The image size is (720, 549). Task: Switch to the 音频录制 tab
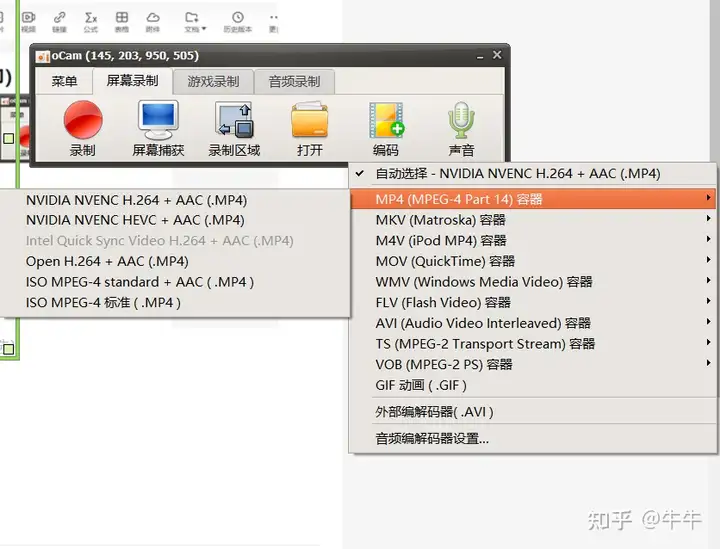pyautogui.click(x=294, y=82)
